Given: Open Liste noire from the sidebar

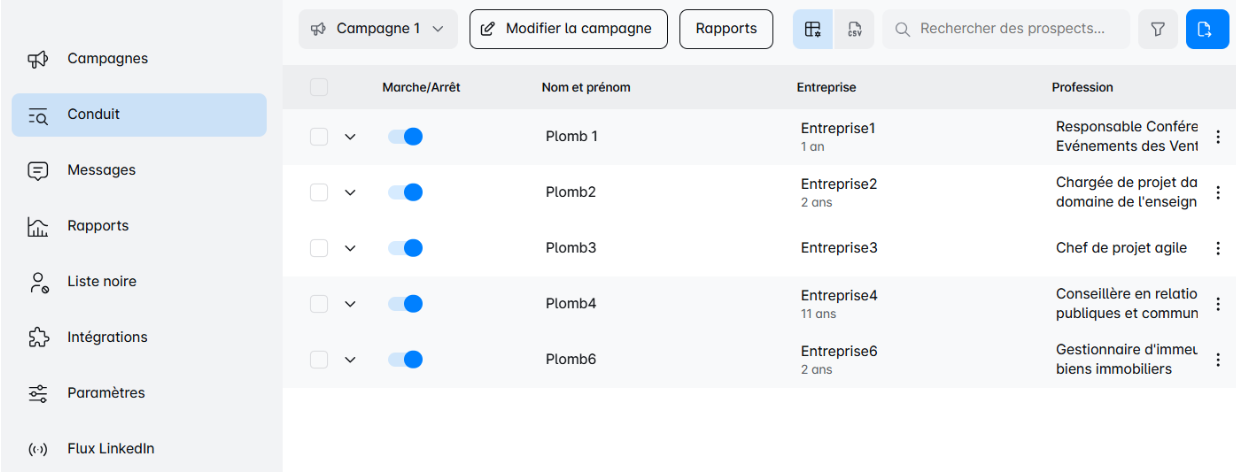Looking at the screenshot, I should 101,281.
